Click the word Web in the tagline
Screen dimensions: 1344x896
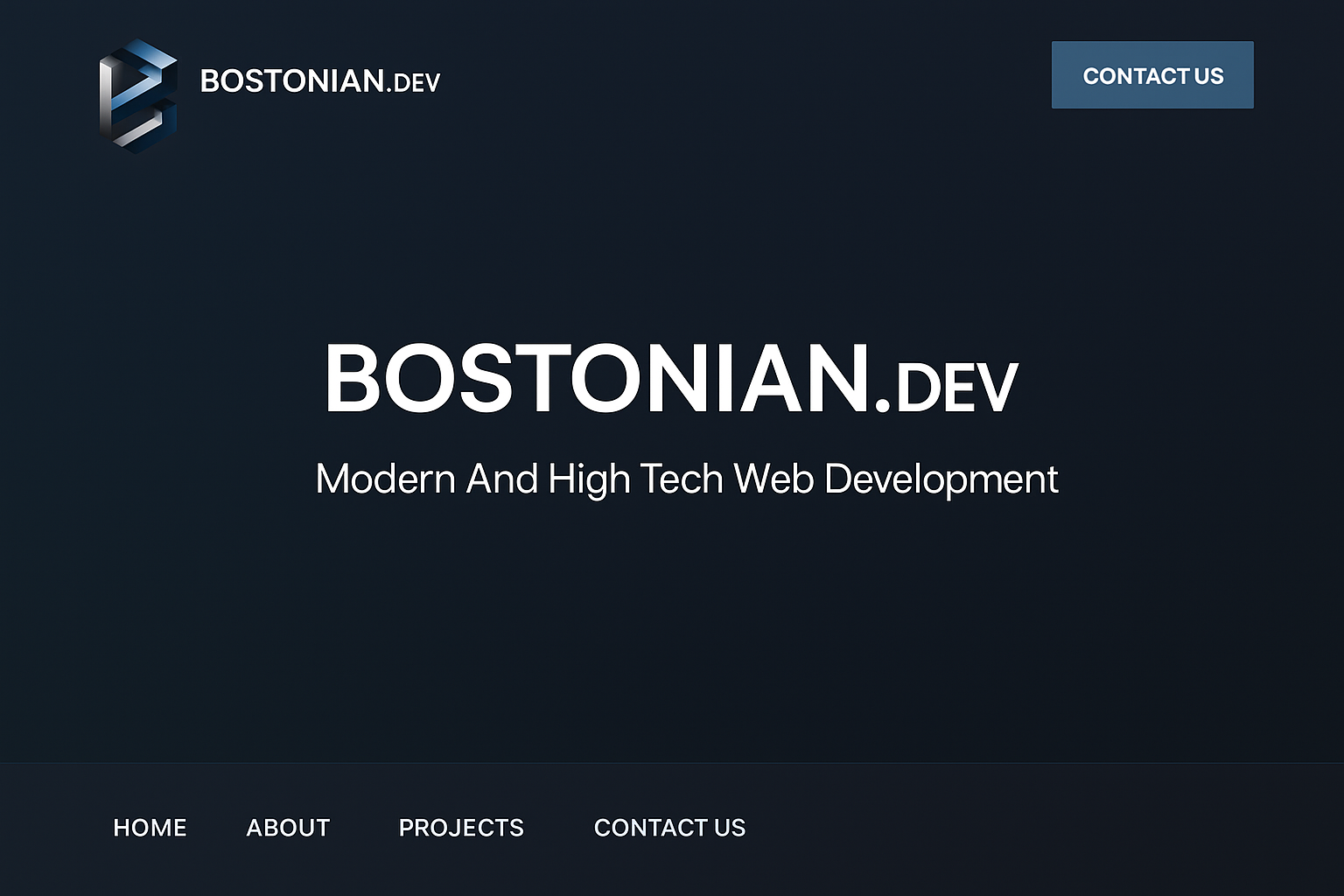click(773, 479)
